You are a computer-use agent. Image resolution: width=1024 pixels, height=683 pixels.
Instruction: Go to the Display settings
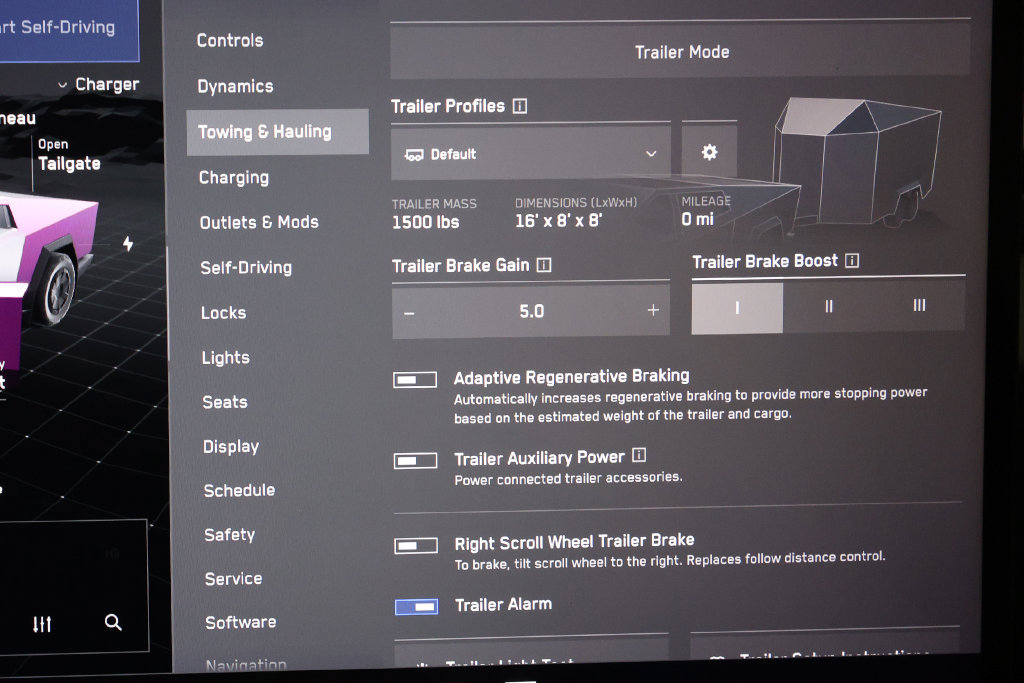coord(231,447)
